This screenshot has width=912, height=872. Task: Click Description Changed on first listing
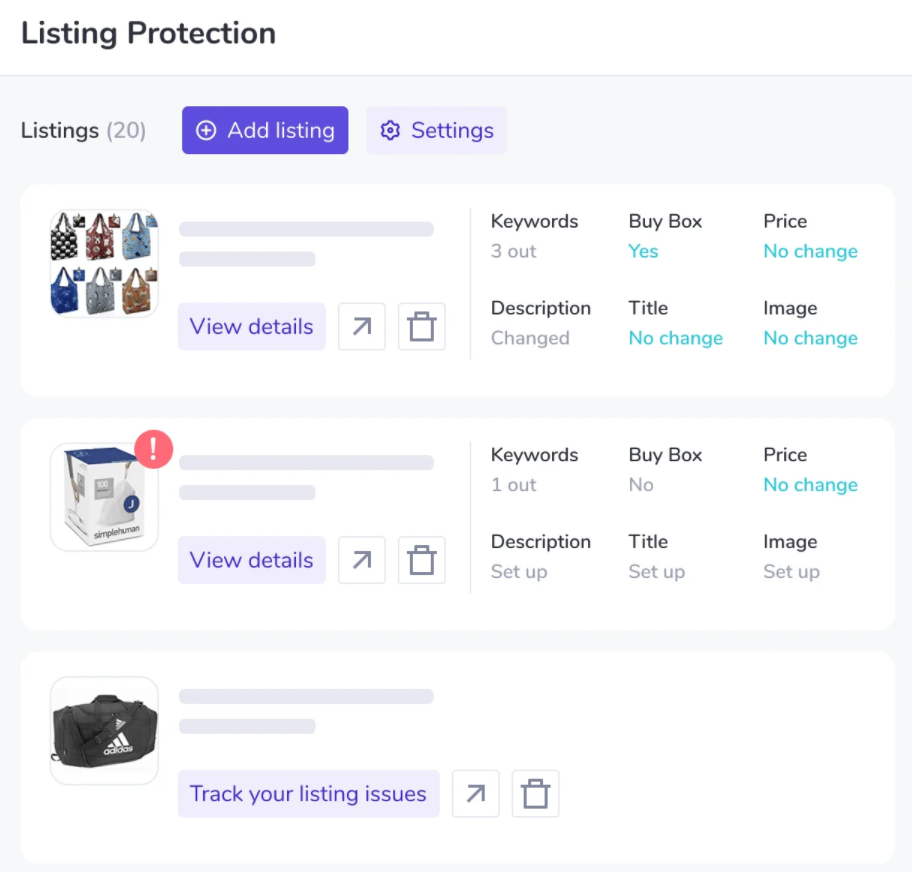(530, 338)
